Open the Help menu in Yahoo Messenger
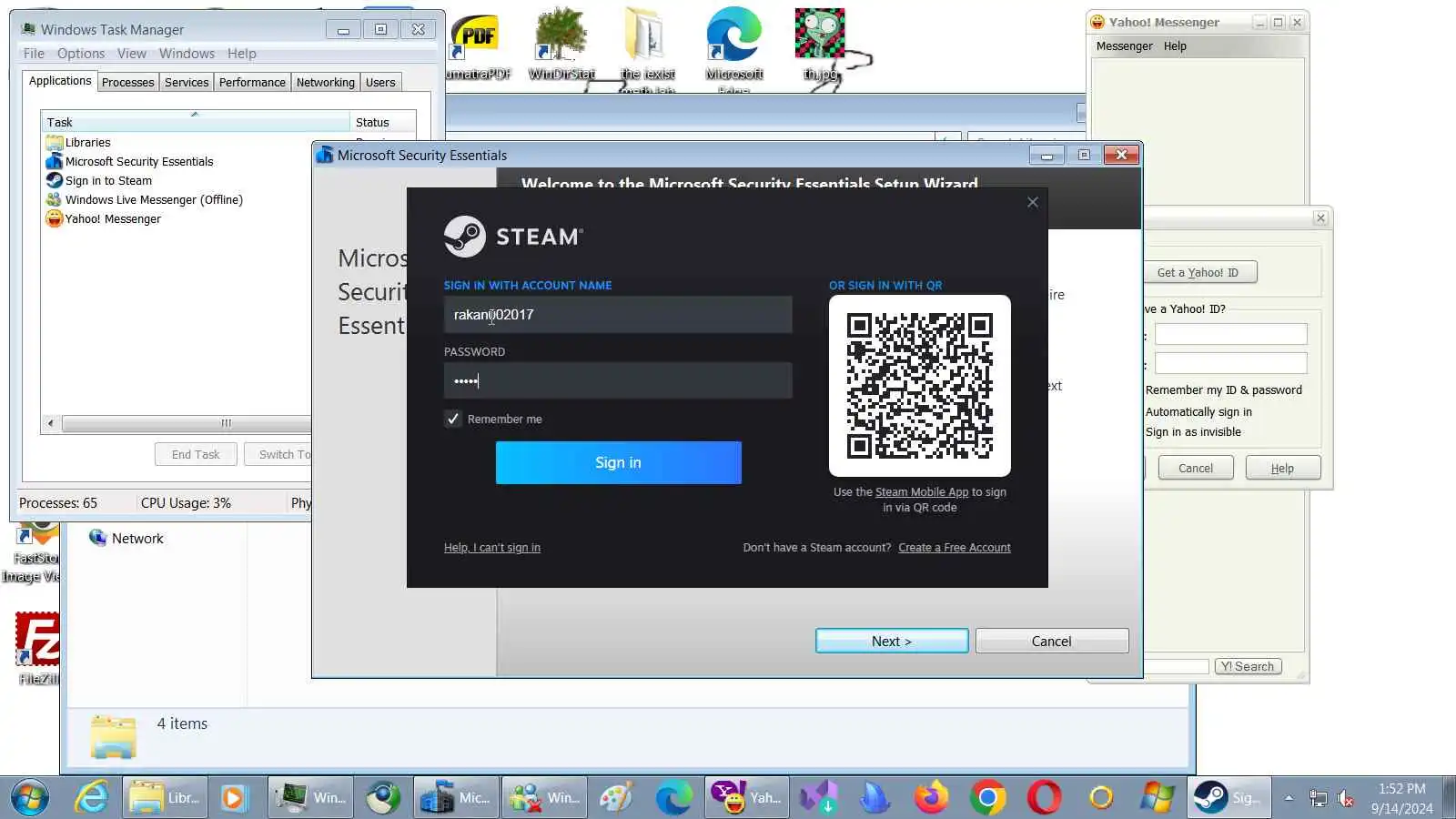Screen dimensions: 1456x819 point(1175,46)
